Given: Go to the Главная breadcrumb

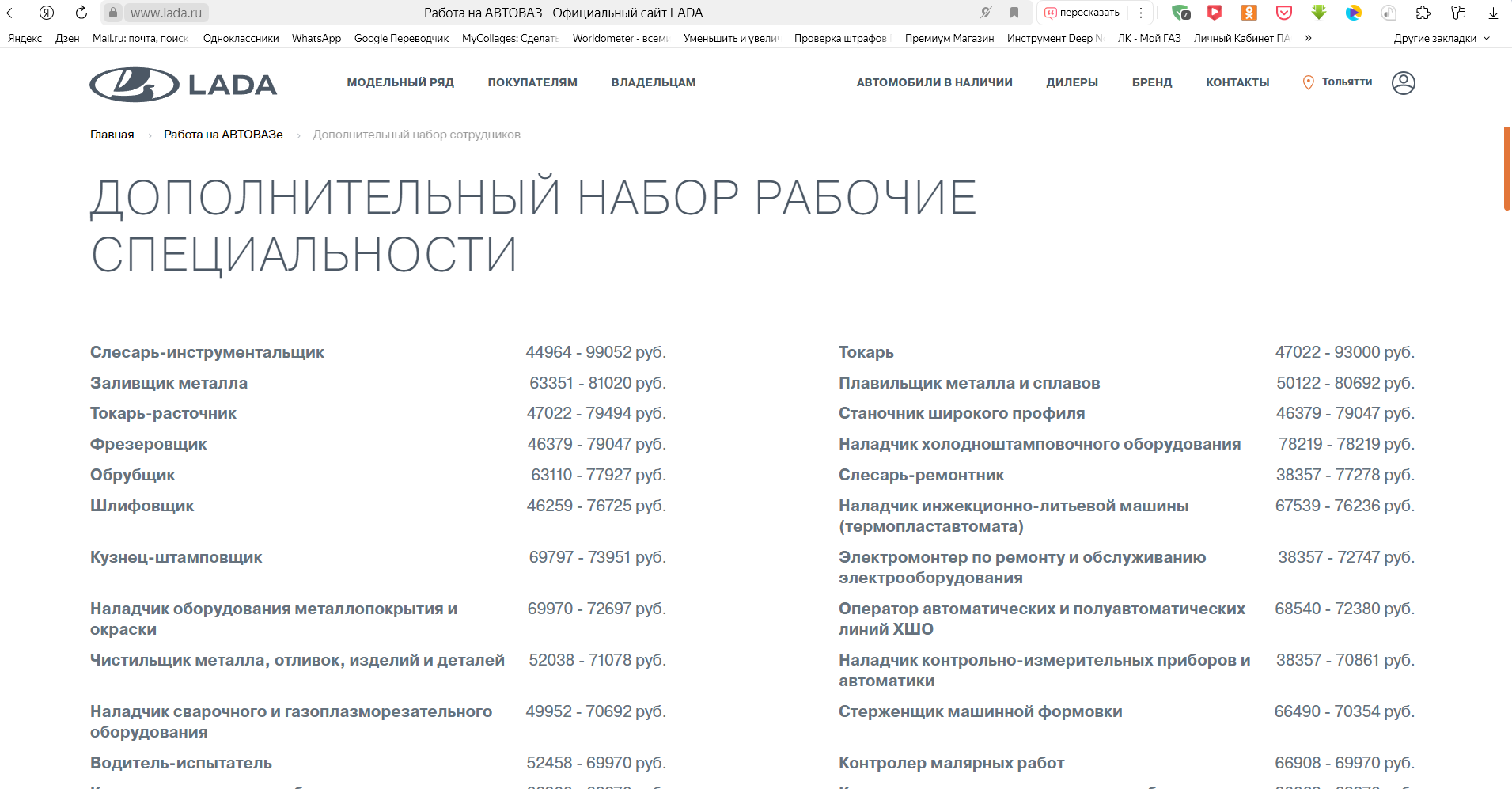Looking at the screenshot, I should (112, 135).
